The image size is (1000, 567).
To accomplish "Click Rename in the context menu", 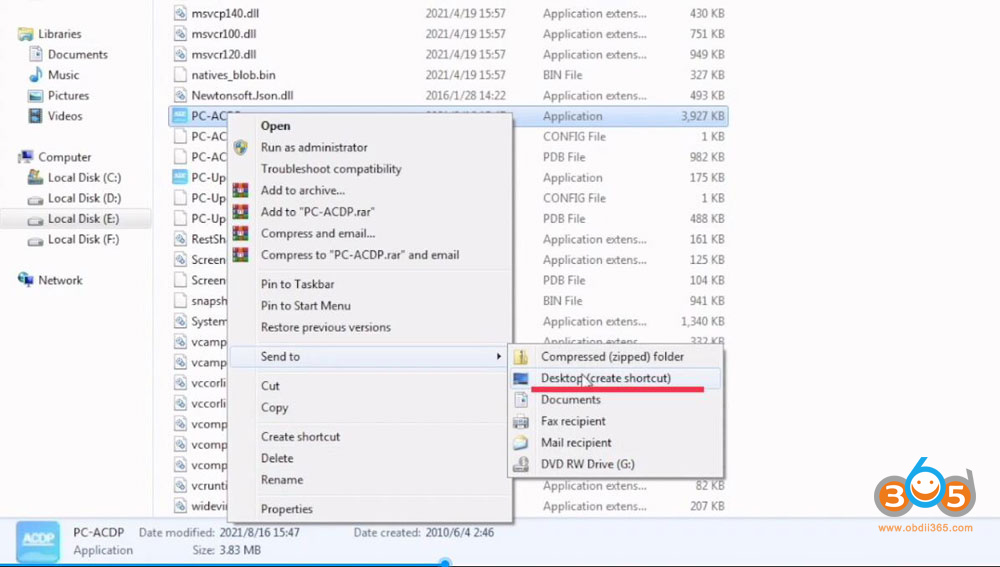I will 282,480.
